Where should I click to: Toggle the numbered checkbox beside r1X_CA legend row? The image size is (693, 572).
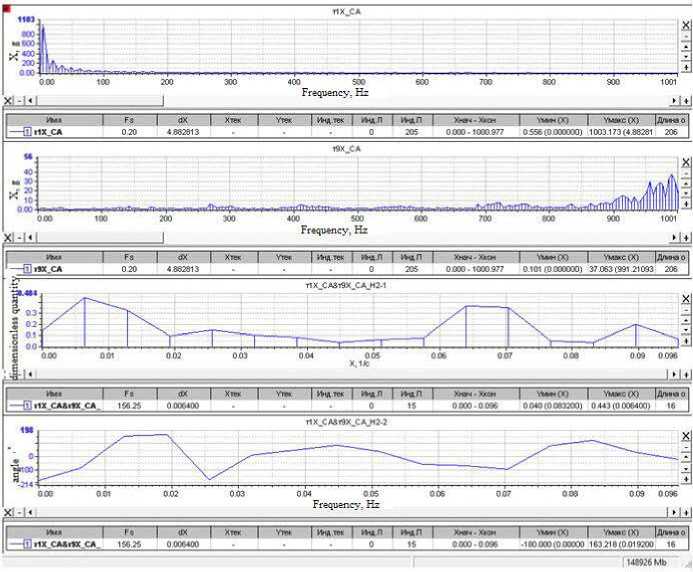coord(27,132)
